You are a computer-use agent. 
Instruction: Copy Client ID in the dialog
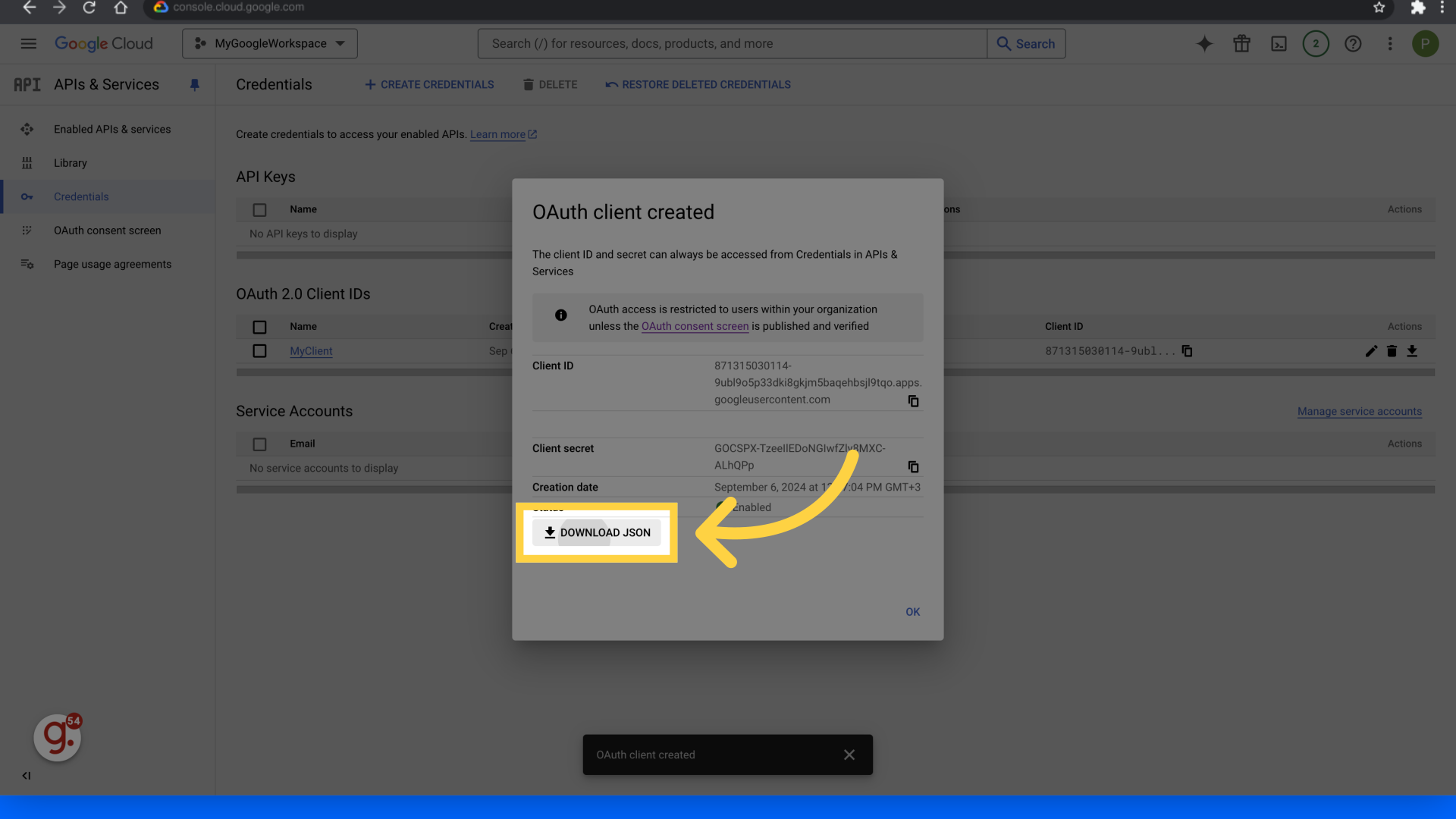[913, 401]
